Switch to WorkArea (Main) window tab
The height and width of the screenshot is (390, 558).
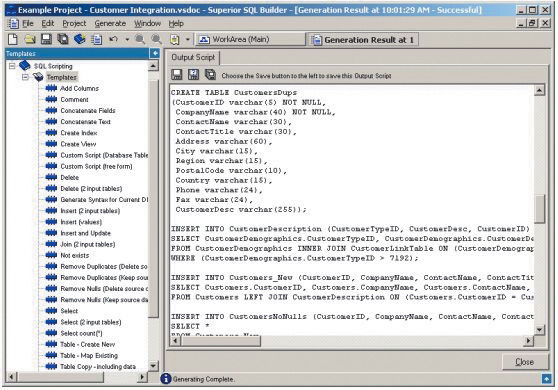point(250,39)
